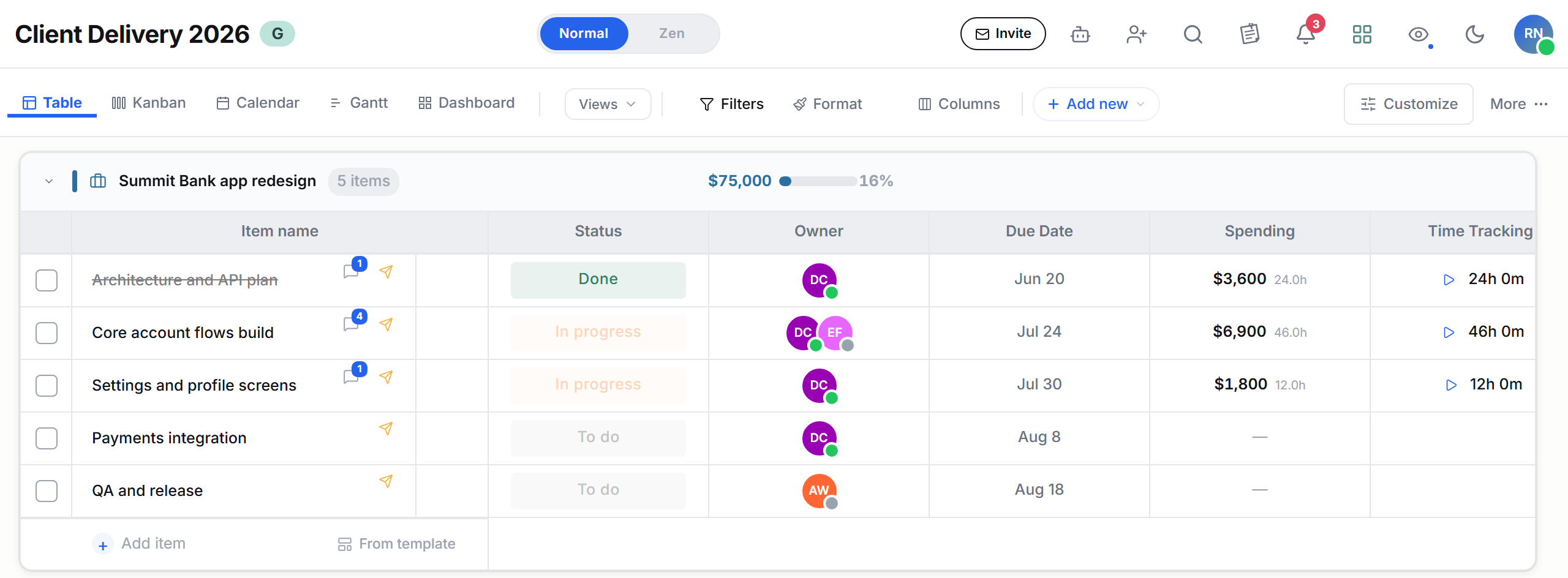Open the RN user avatar

(1533, 34)
